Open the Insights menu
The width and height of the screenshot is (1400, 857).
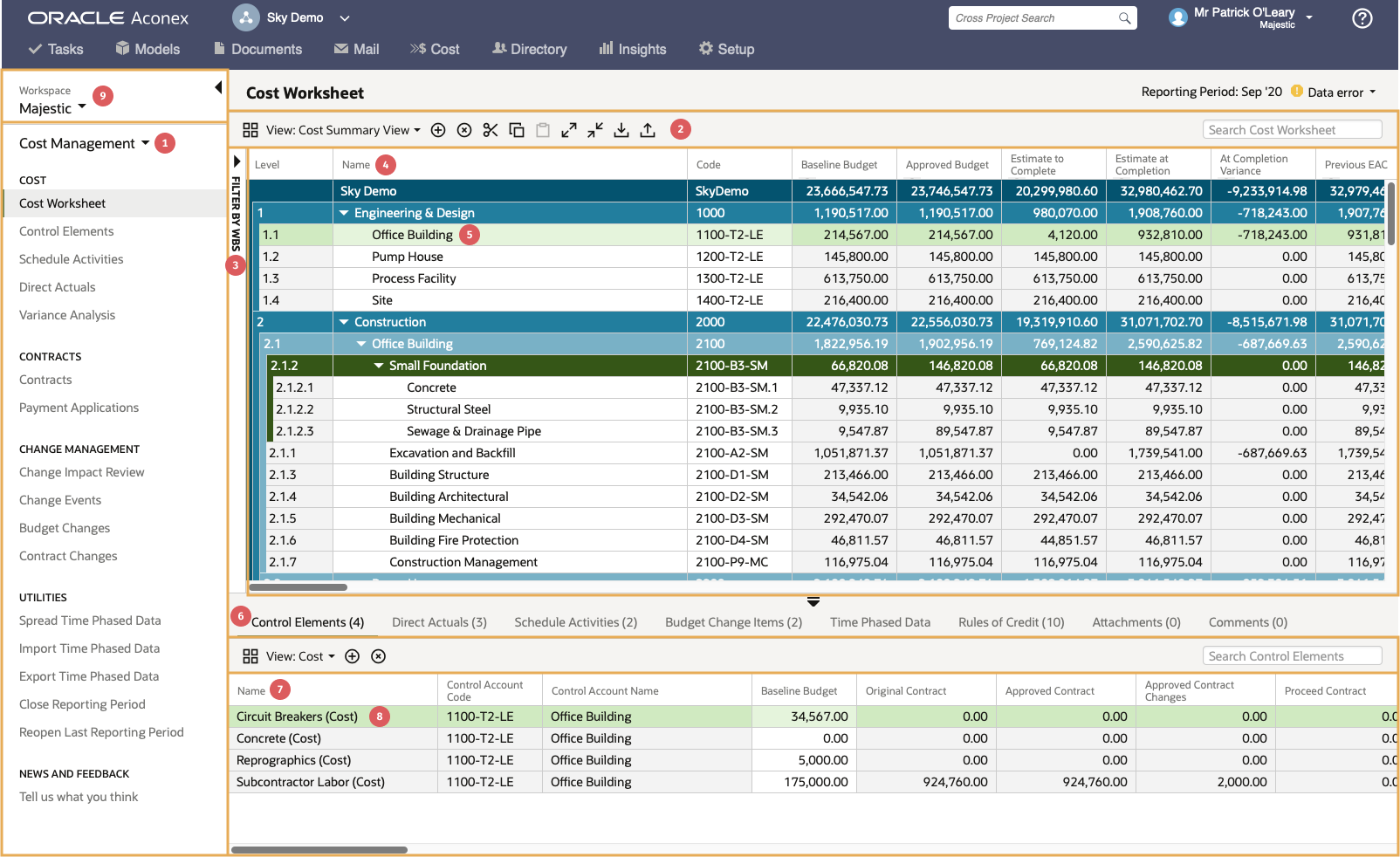[633, 49]
